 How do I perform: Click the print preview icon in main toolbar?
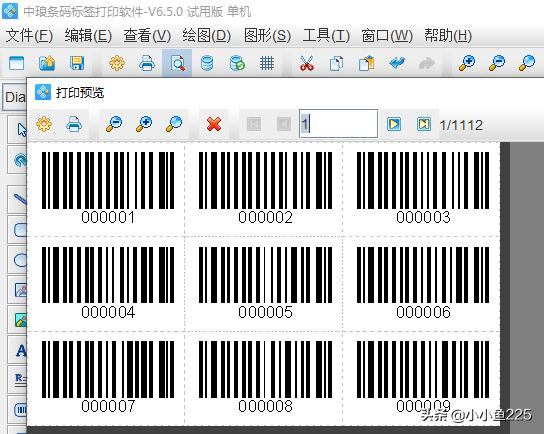pyautogui.click(x=177, y=63)
